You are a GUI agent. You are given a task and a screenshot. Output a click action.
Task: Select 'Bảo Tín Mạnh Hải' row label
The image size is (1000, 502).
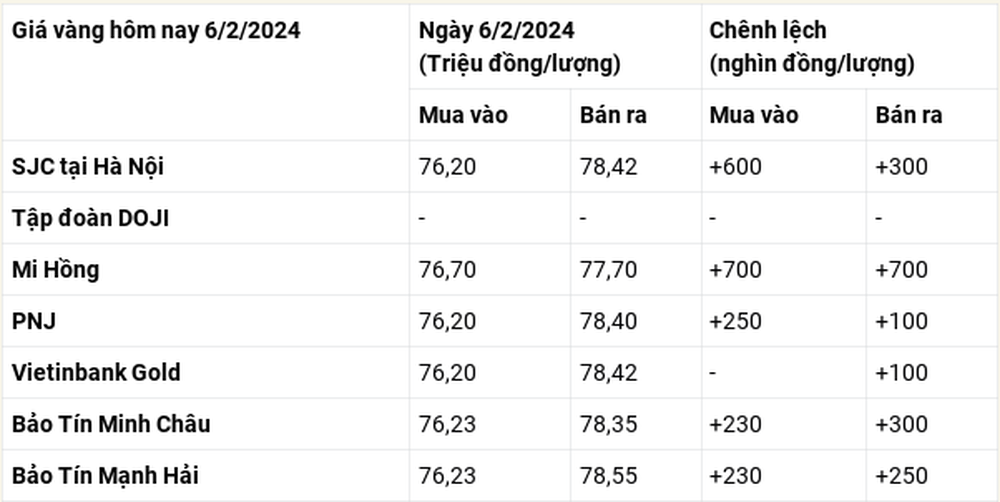(105, 476)
